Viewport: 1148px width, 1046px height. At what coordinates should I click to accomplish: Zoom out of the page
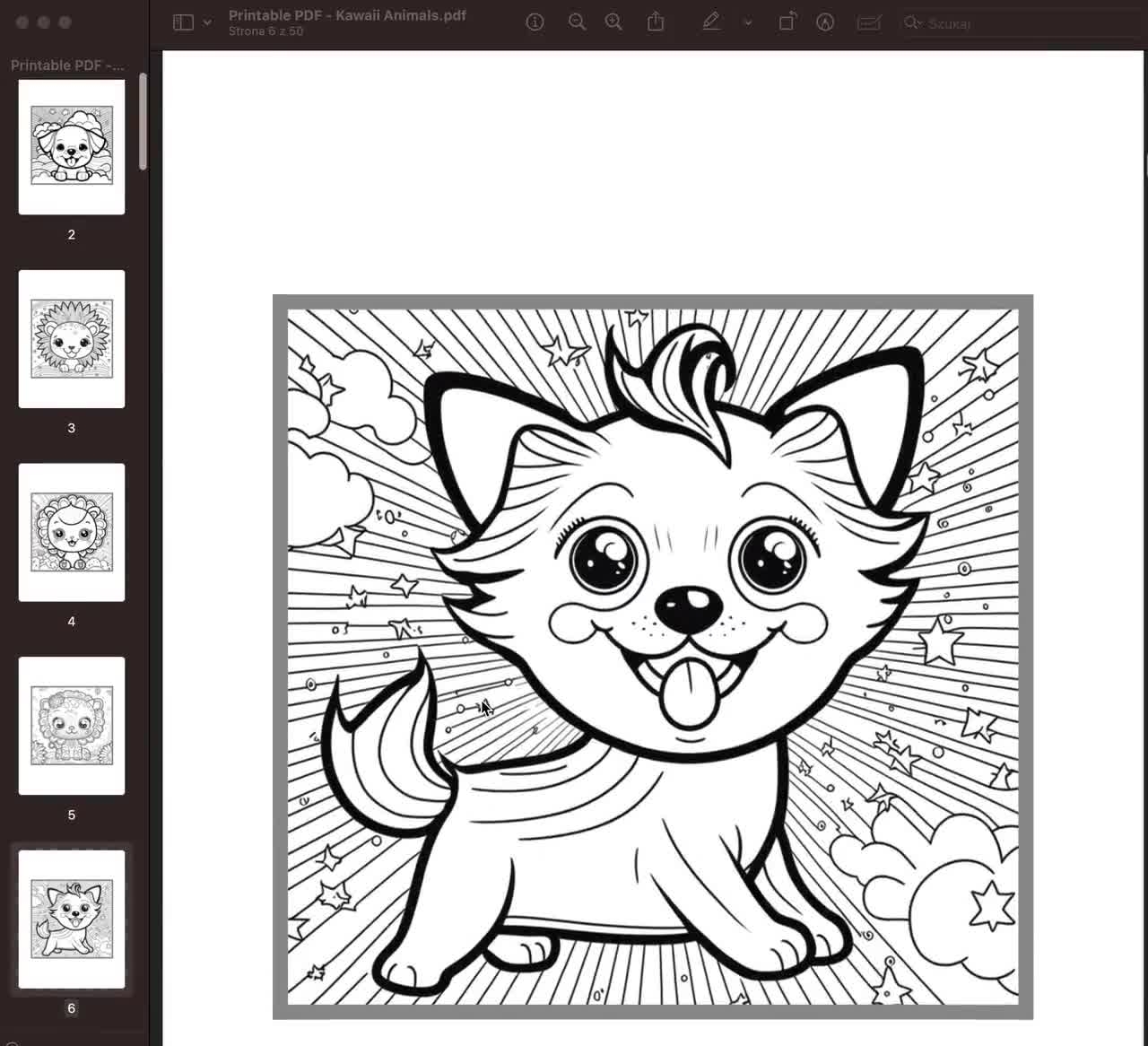pos(578,22)
